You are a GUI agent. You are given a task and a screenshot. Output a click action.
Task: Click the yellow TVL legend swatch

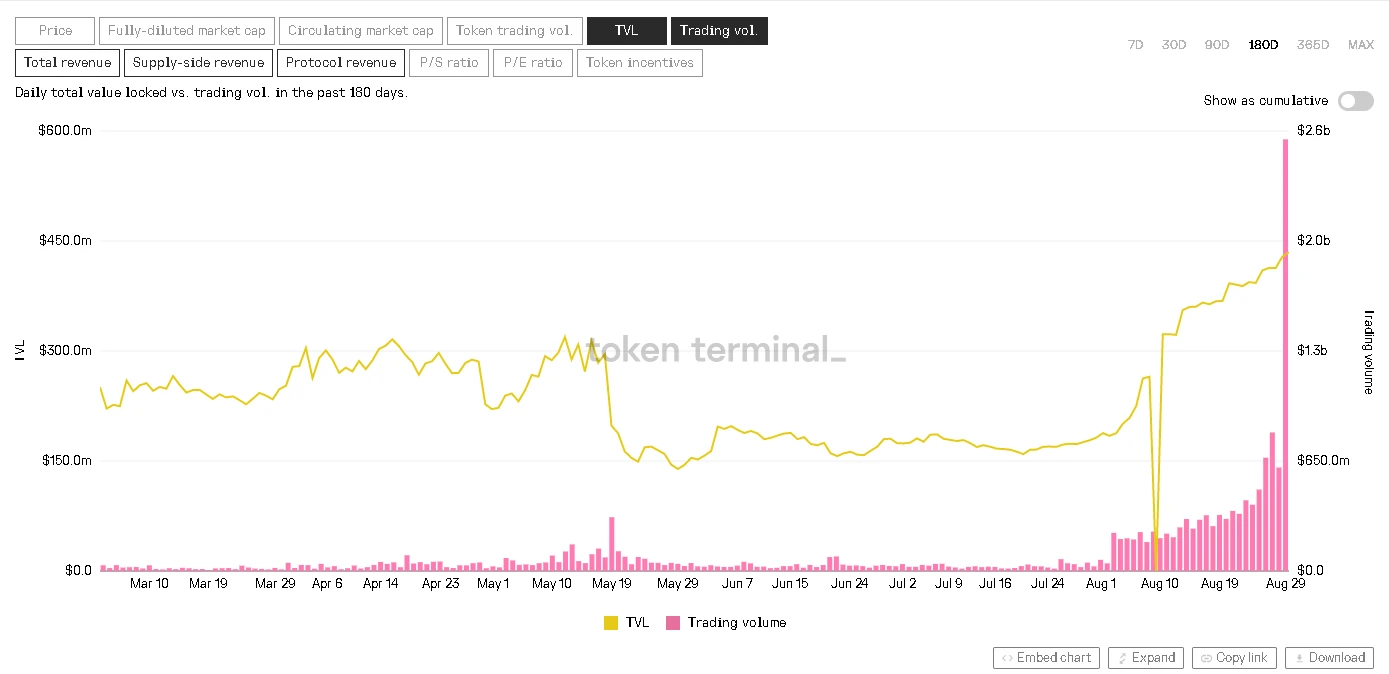tap(611, 623)
